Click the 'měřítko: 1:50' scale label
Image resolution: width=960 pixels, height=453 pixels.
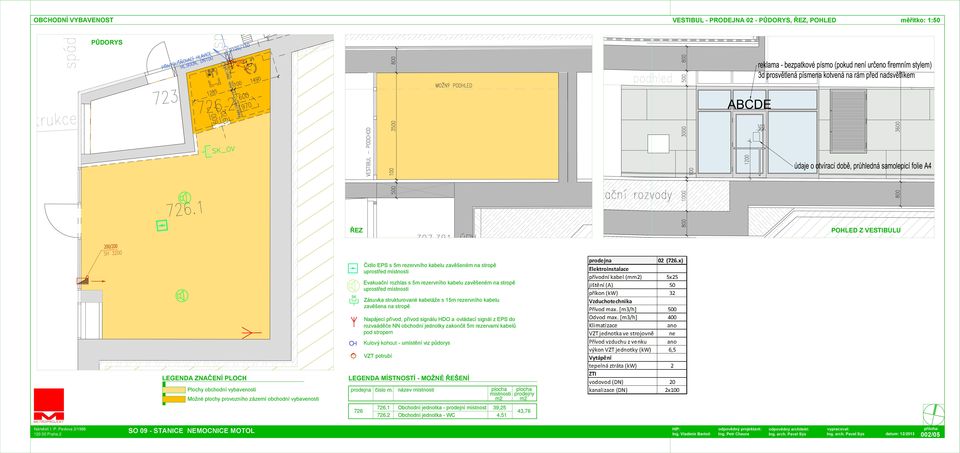(x=920, y=20)
